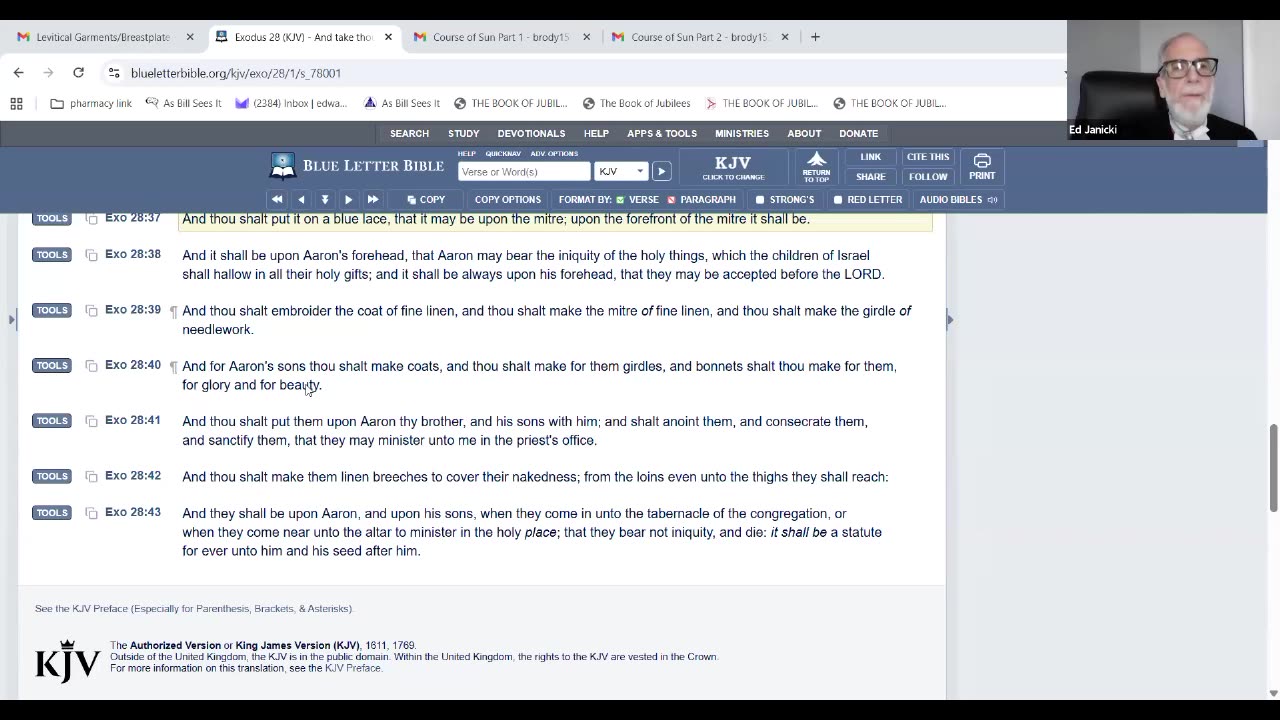
Task: Click the Copy button in the toolbar
Action: point(426,199)
